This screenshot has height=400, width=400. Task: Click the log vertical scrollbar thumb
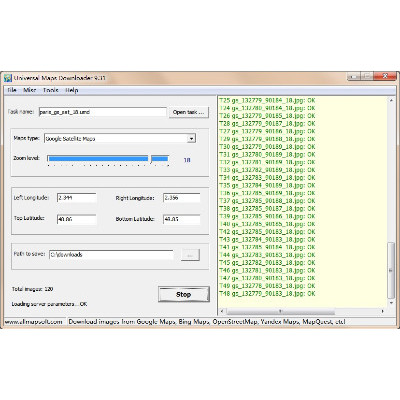point(391,271)
